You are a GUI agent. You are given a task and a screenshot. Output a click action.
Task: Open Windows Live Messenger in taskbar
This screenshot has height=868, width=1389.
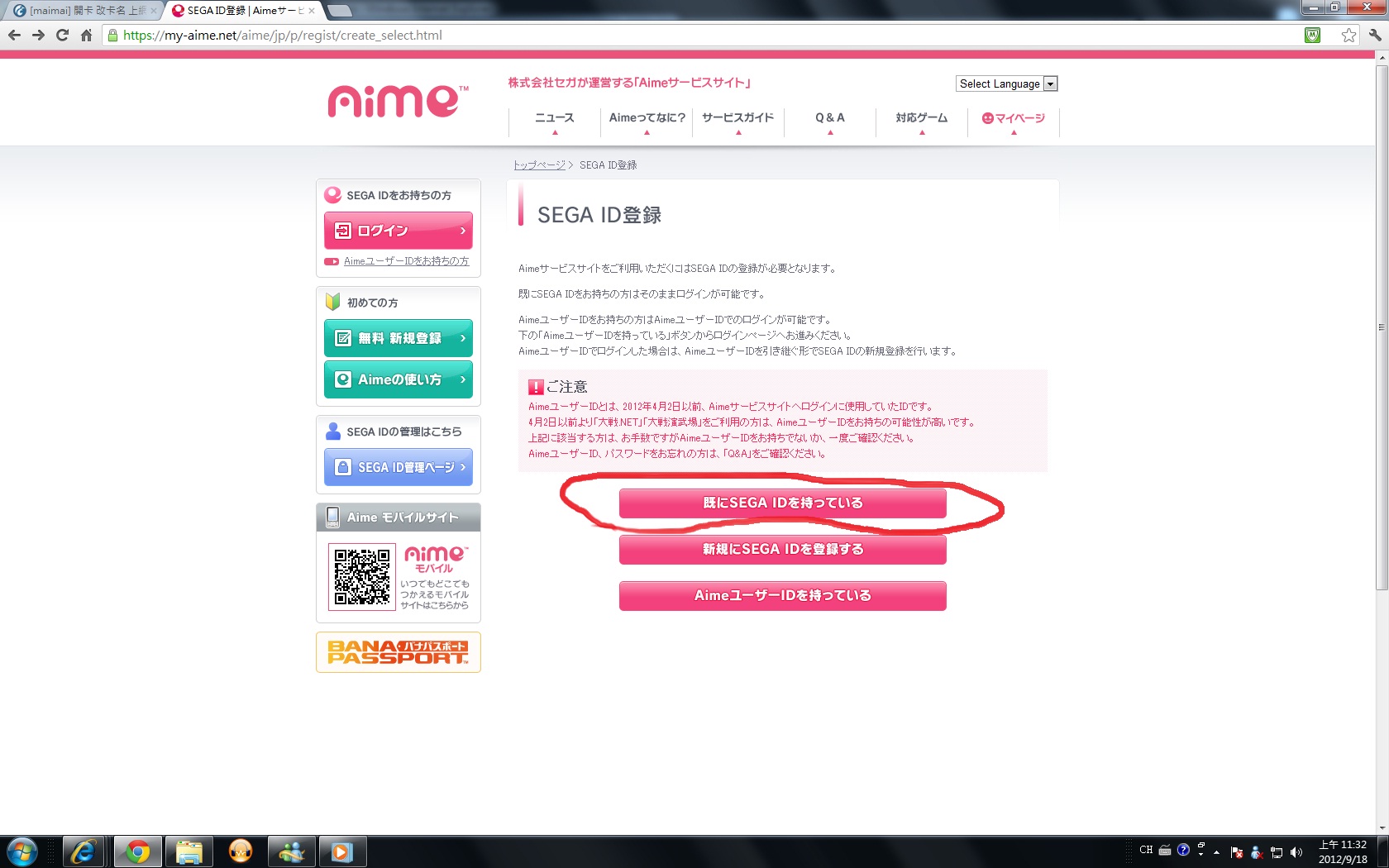(x=292, y=851)
